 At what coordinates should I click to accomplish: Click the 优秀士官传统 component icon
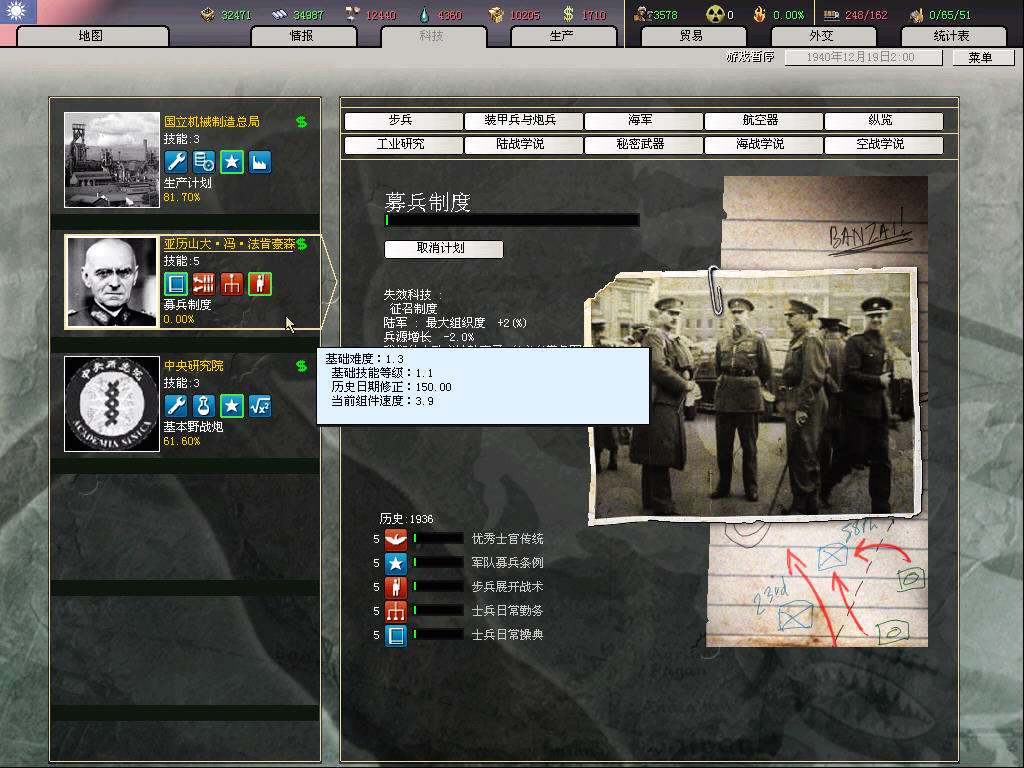coord(396,539)
